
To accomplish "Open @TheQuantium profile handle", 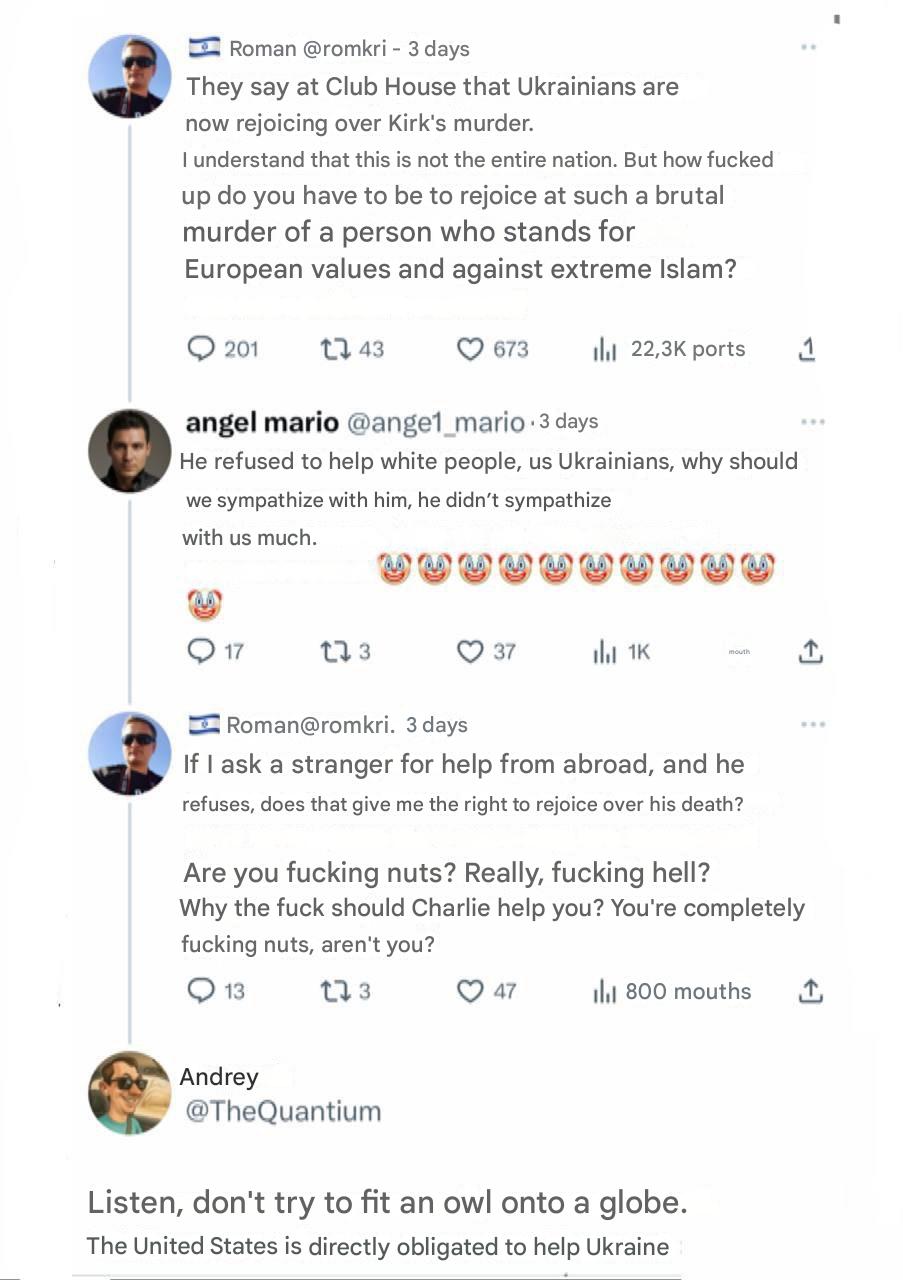I will [283, 1111].
